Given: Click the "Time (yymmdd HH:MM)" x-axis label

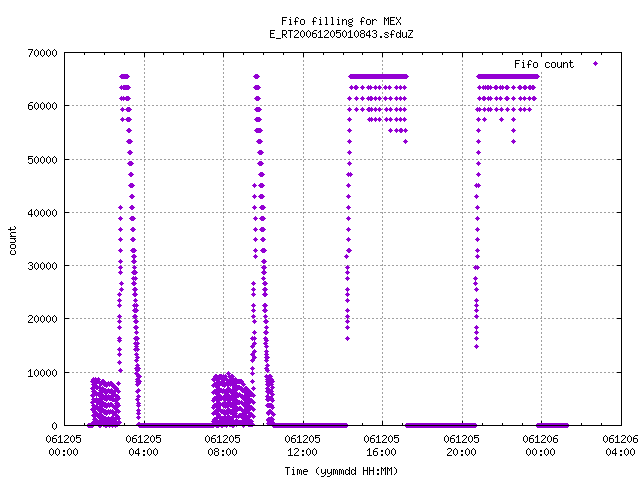Looking at the screenshot, I should 341,471.
